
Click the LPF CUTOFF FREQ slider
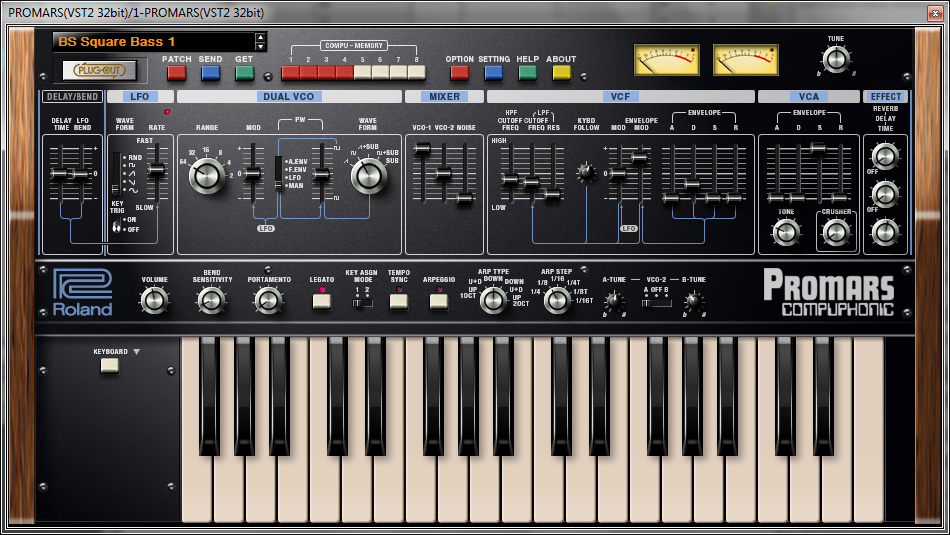[x=531, y=182]
